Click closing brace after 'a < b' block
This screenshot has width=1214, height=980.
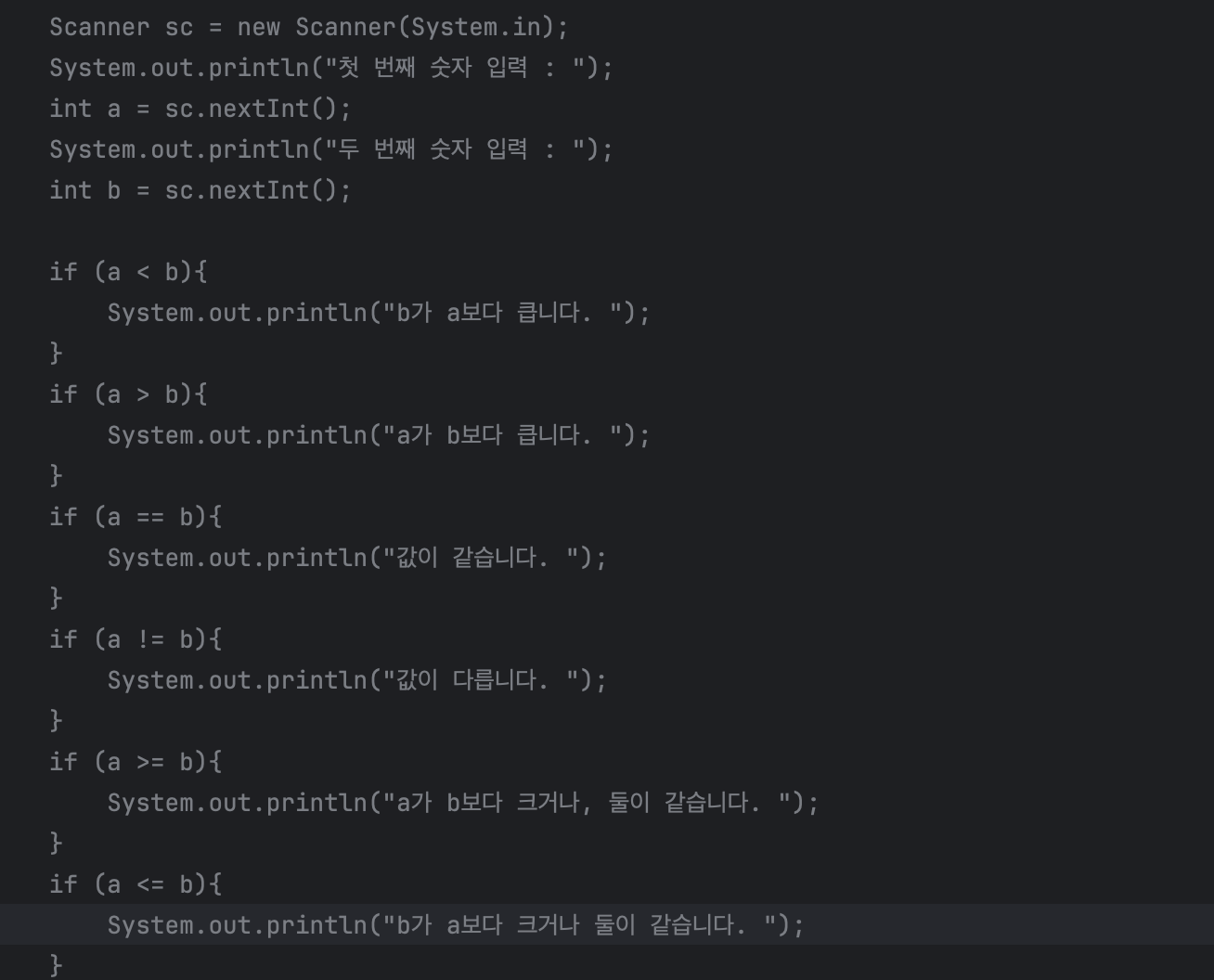pyautogui.click(x=56, y=354)
